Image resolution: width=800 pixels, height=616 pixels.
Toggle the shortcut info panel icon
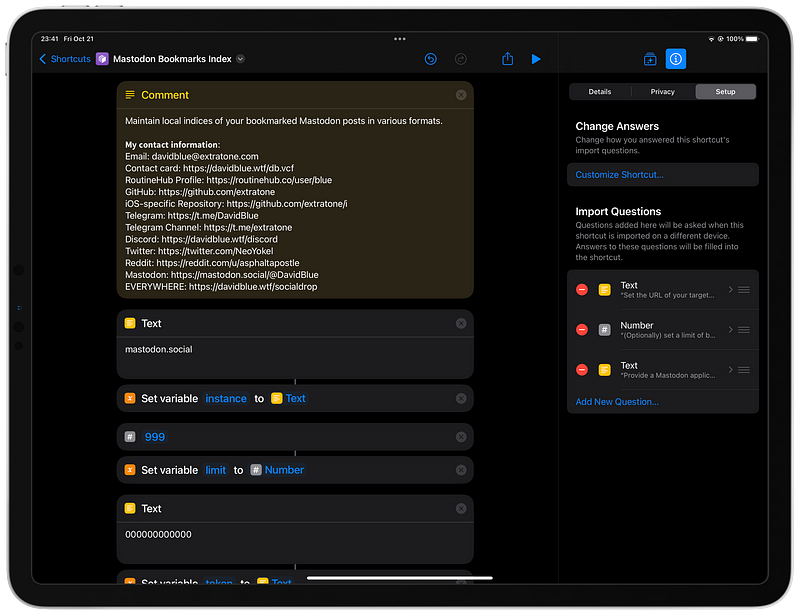pyautogui.click(x=676, y=59)
